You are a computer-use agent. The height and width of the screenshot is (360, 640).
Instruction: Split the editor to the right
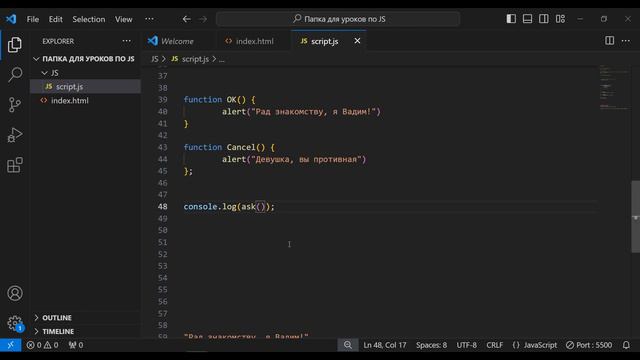609,40
